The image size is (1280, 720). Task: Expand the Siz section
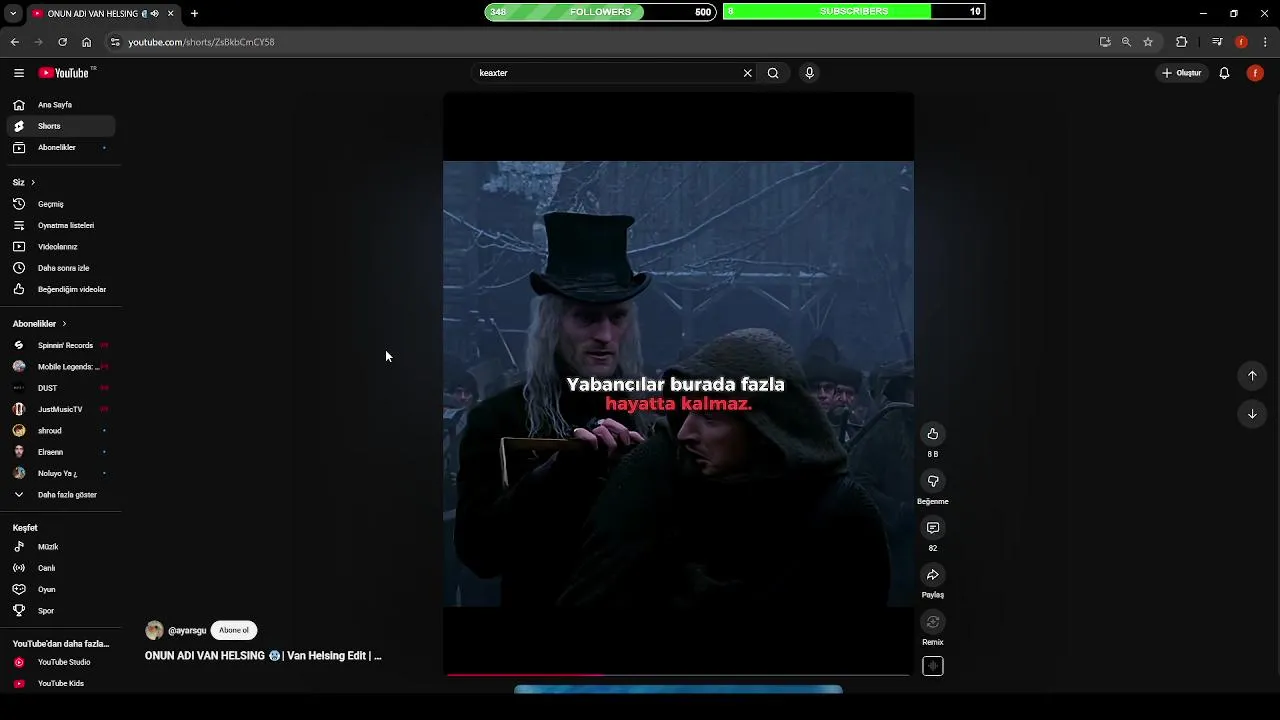(x=24, y=183)
